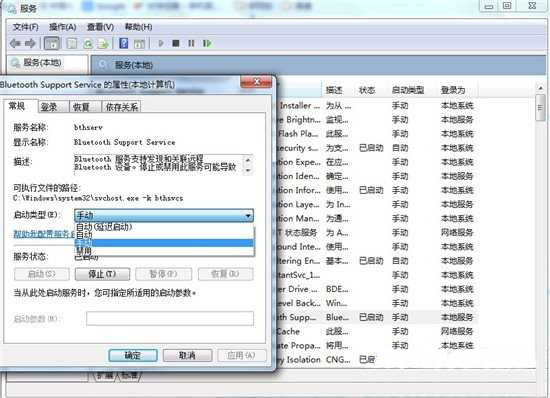Go back with the toolbar Back arrow

pos(15,43)
